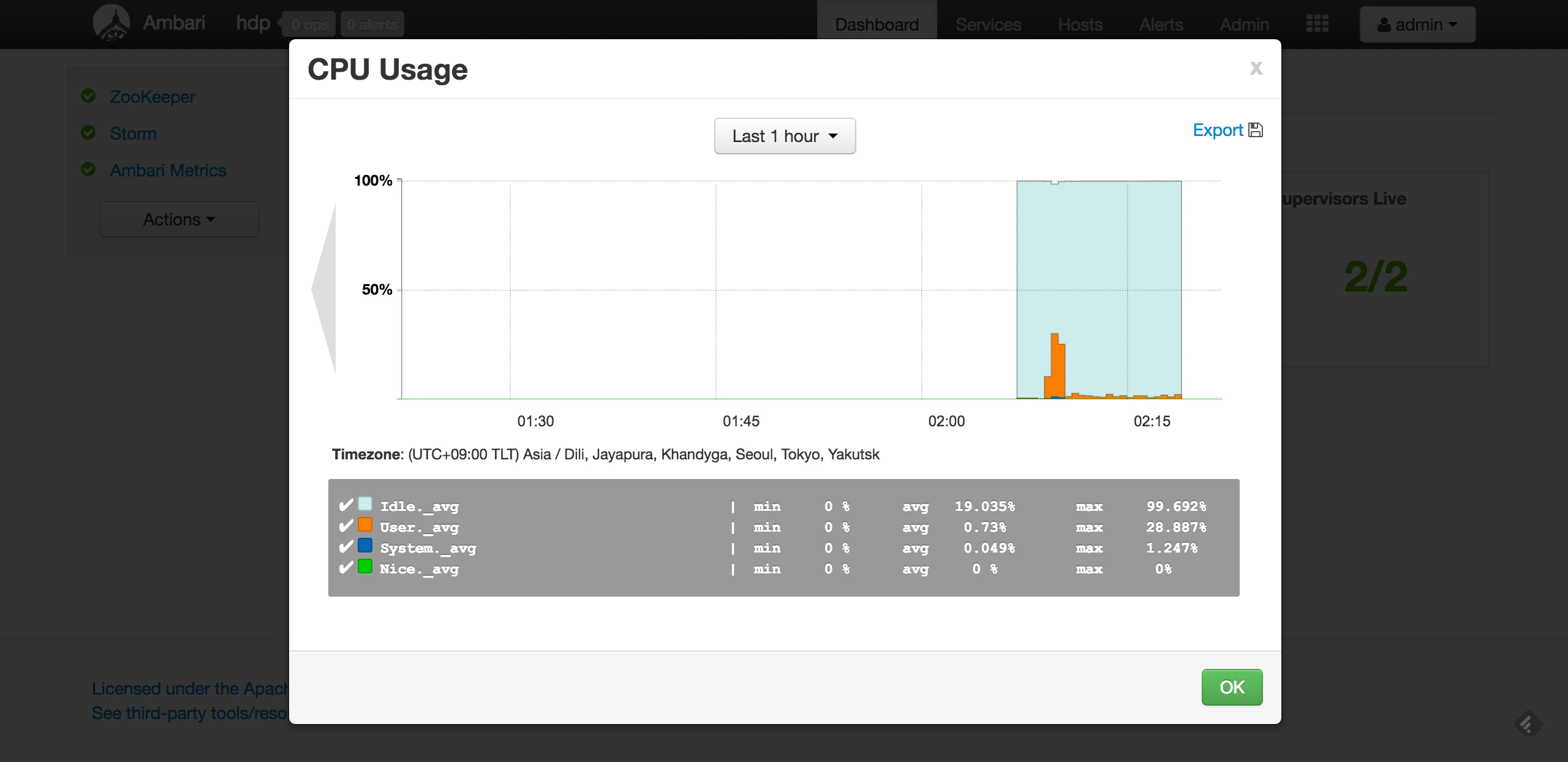1568x762 pixels.
Task: Open the ZooKeeper service link
Action: coord(153,97)
